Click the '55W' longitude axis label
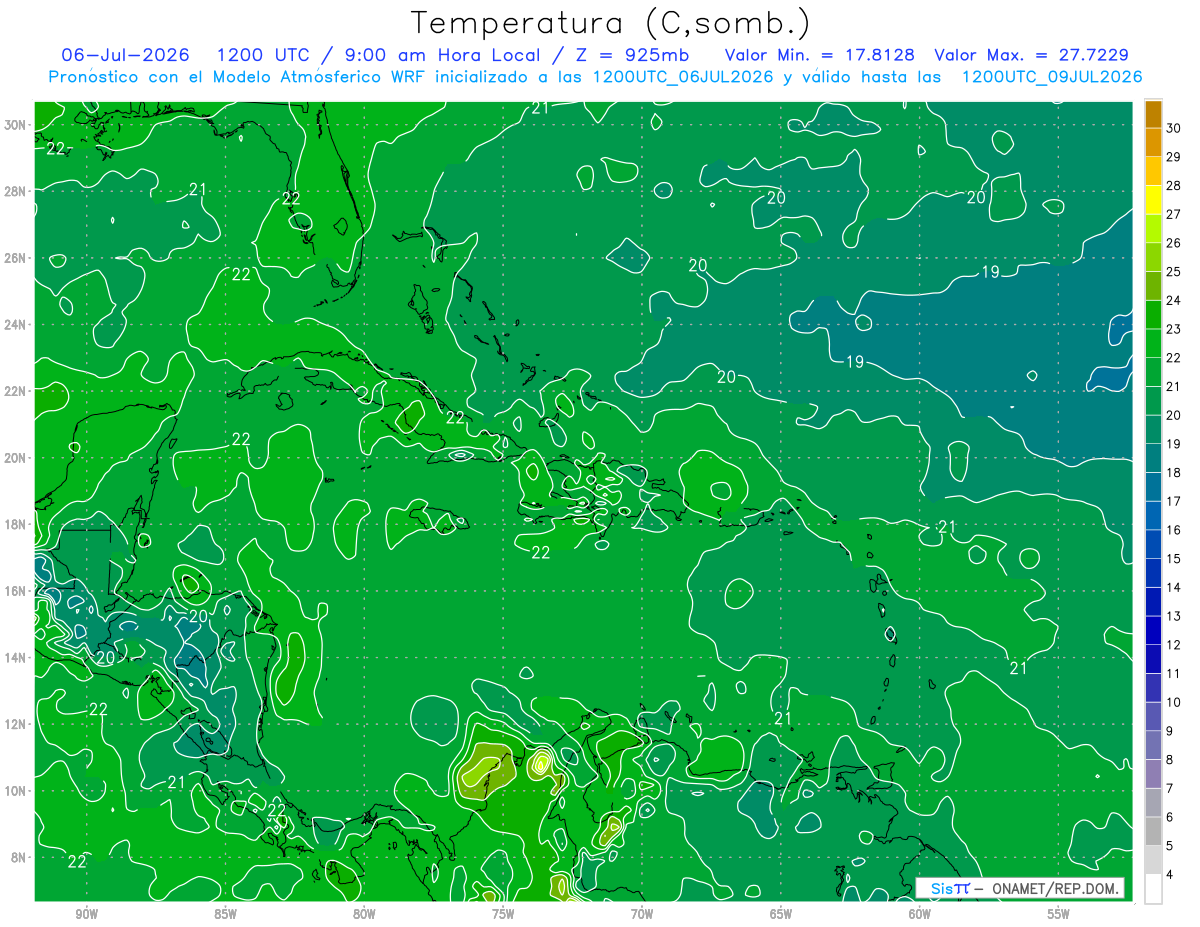This screenshot has height=927, width=1200. [1058, 914]
